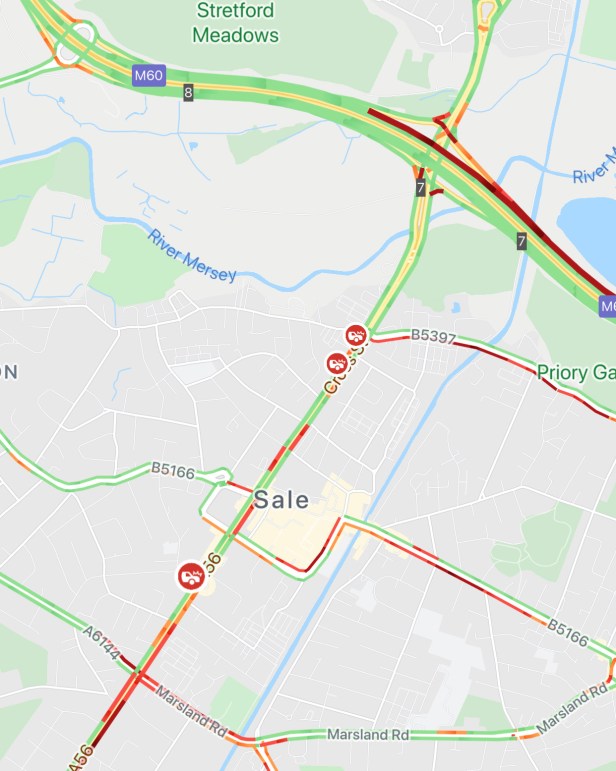Click the B5166 label in the south-east
This screenshot has width=616, height=771.
pyautogui.click(x=568, y=632)
